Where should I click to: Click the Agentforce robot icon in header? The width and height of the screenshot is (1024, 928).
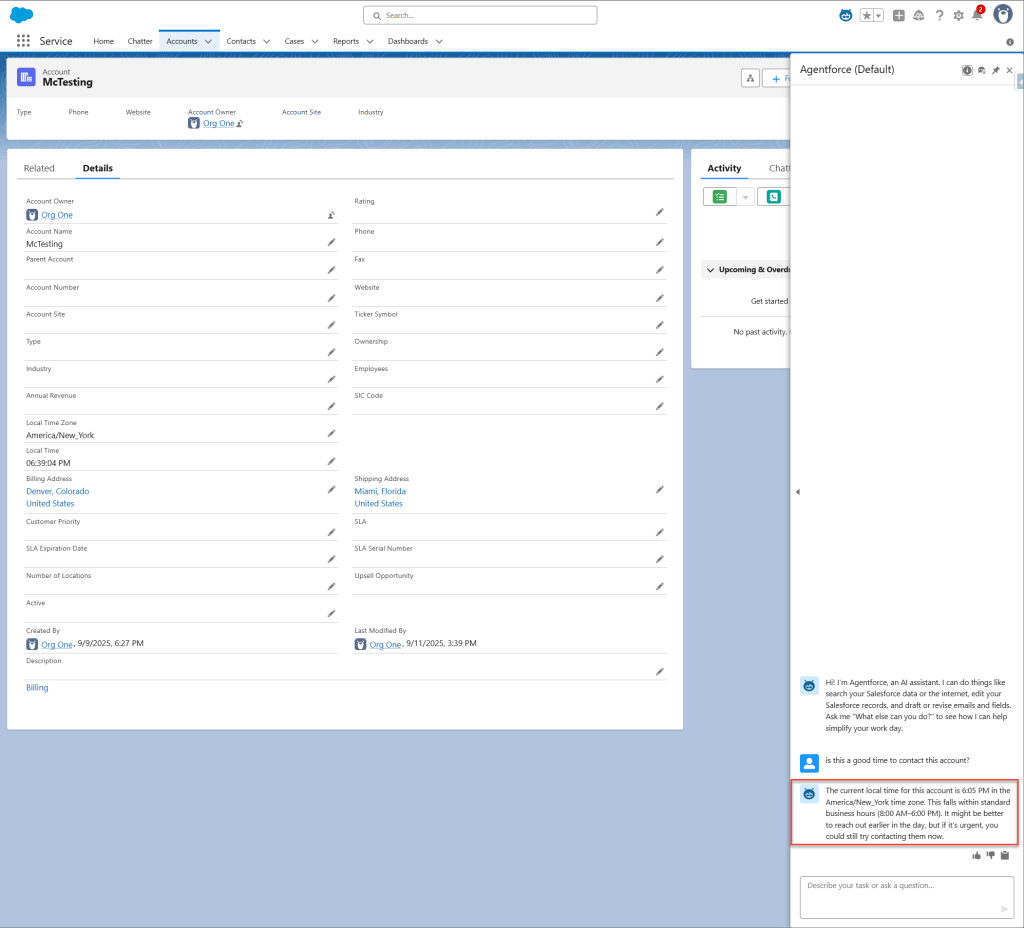pyautogui.click(x=846, y=15)
